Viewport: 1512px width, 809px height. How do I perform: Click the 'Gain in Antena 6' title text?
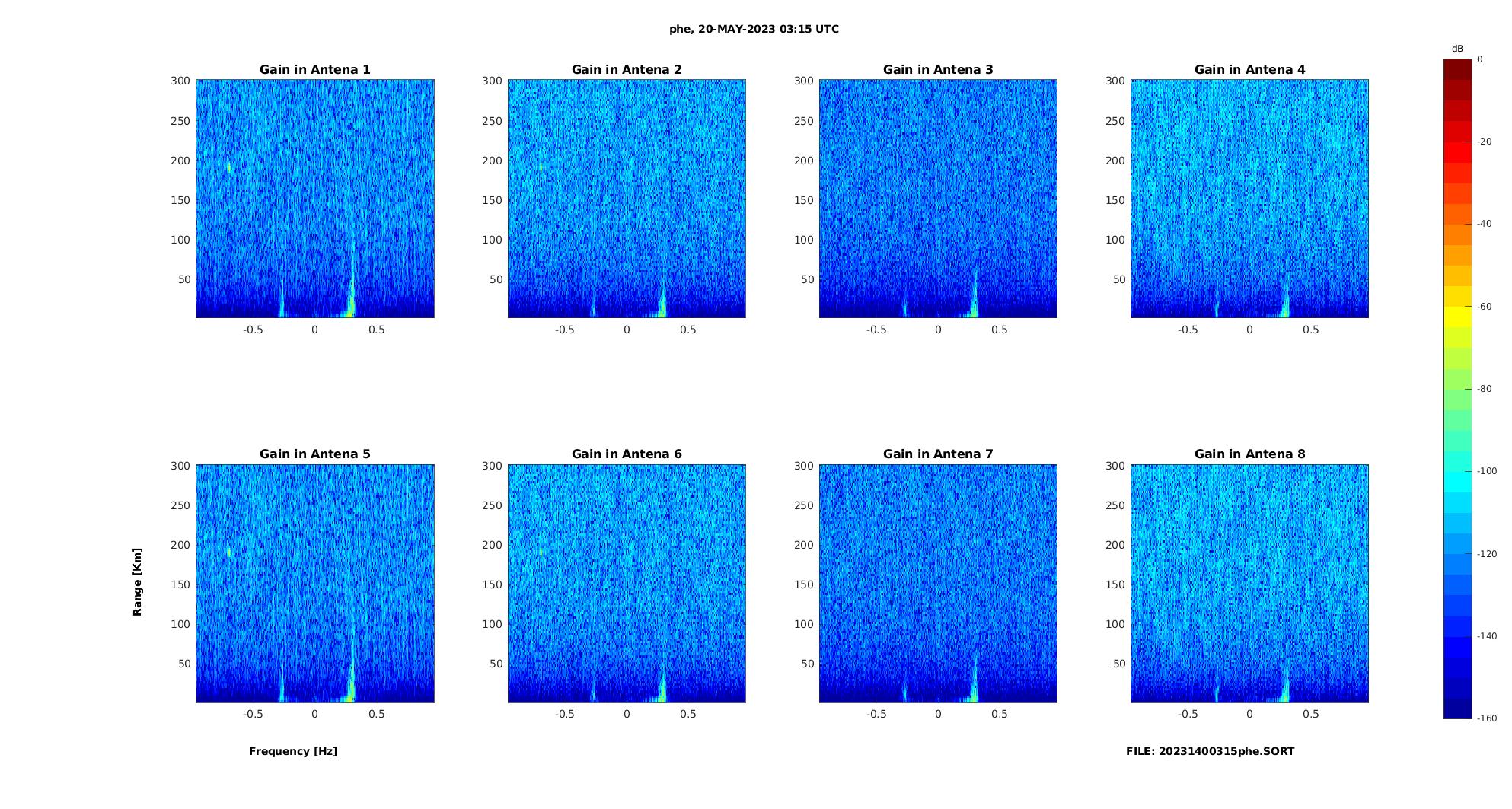pyautogui.click(x=627, y=454)
